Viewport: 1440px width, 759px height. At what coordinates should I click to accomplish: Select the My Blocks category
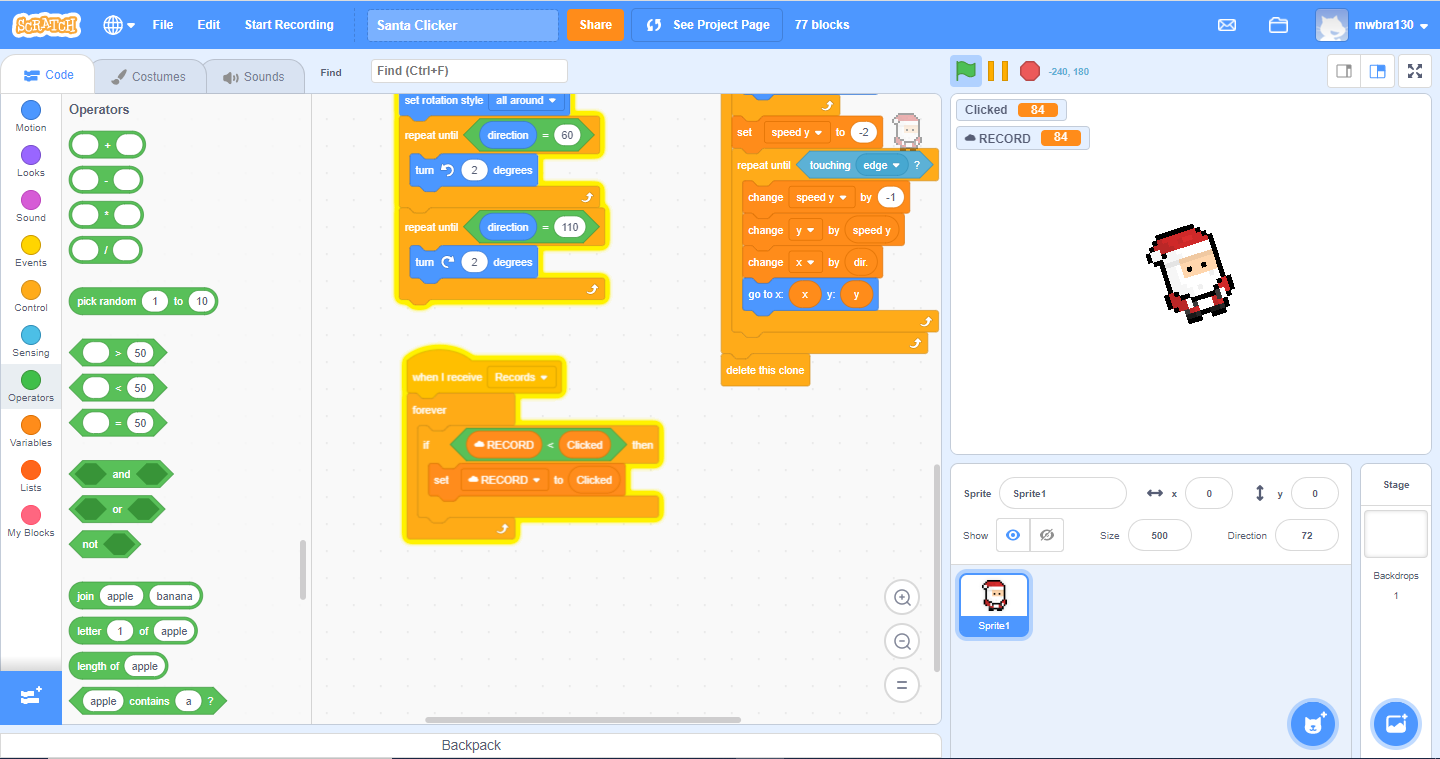coord(31,522)
